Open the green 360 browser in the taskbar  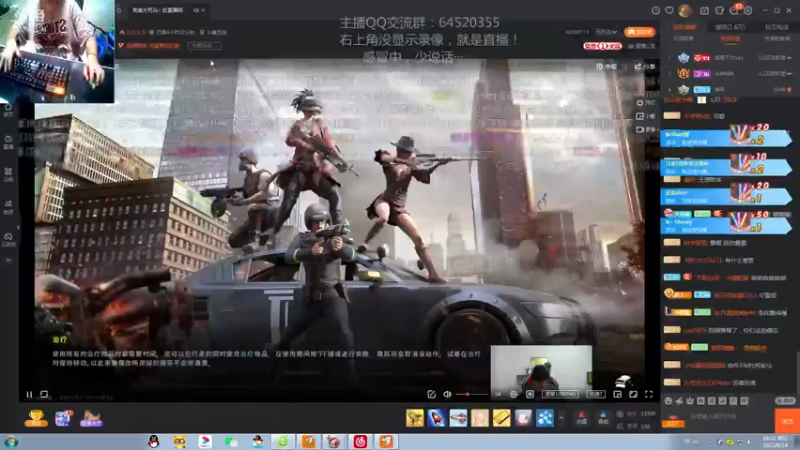283,442
